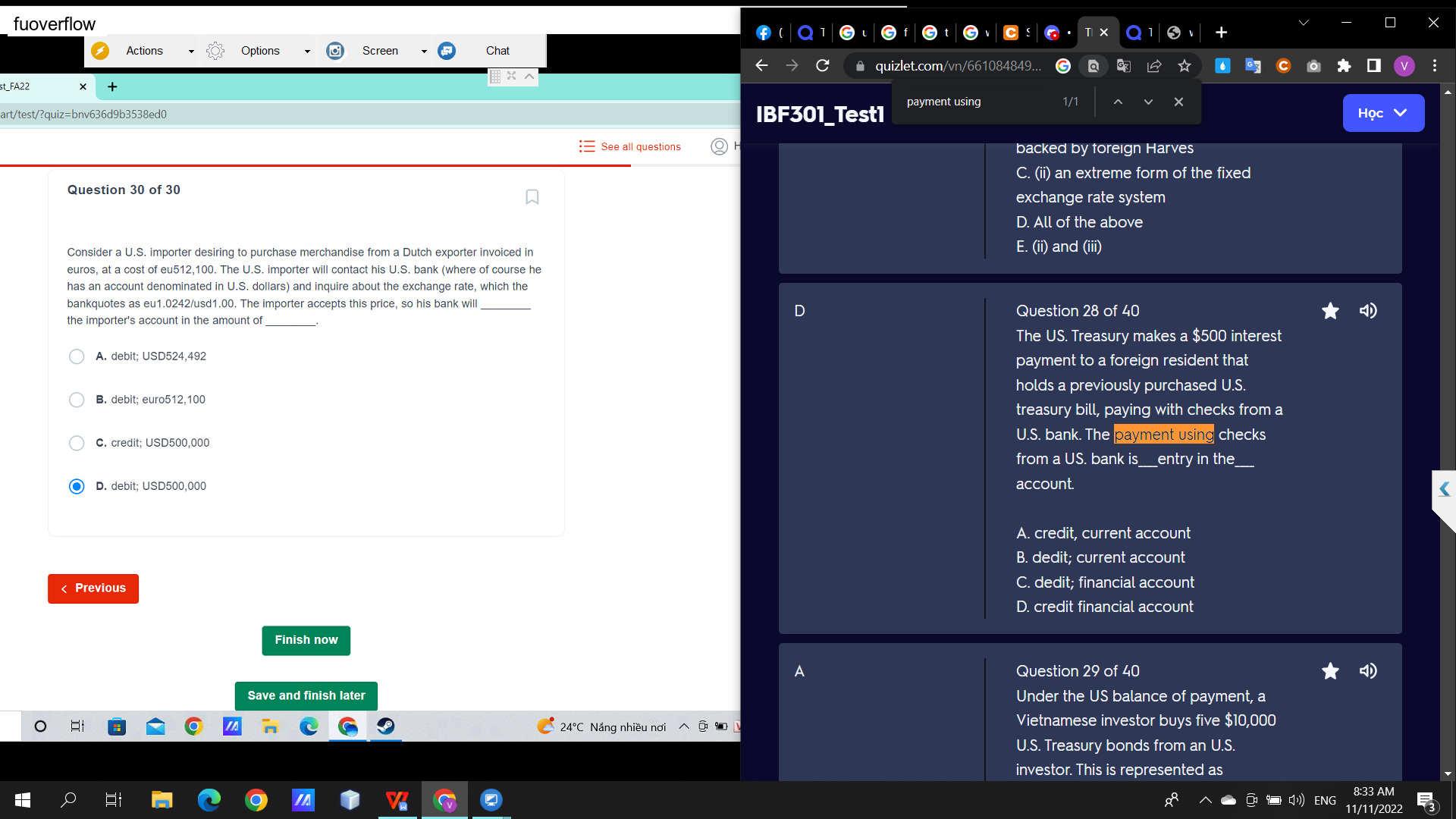Go back in the Quizlet browser window
Image resolution: width=1456 pixels, height=819 pixels.
(762, 66)
